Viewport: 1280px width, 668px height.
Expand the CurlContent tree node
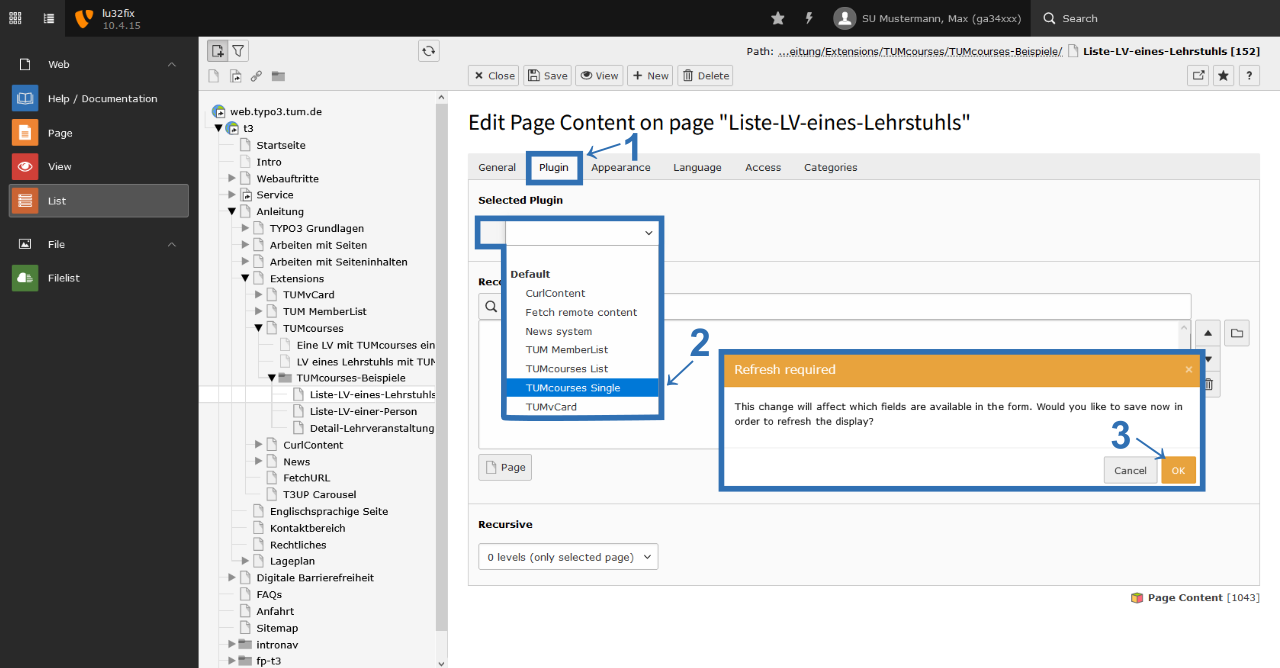coord(258,445)
